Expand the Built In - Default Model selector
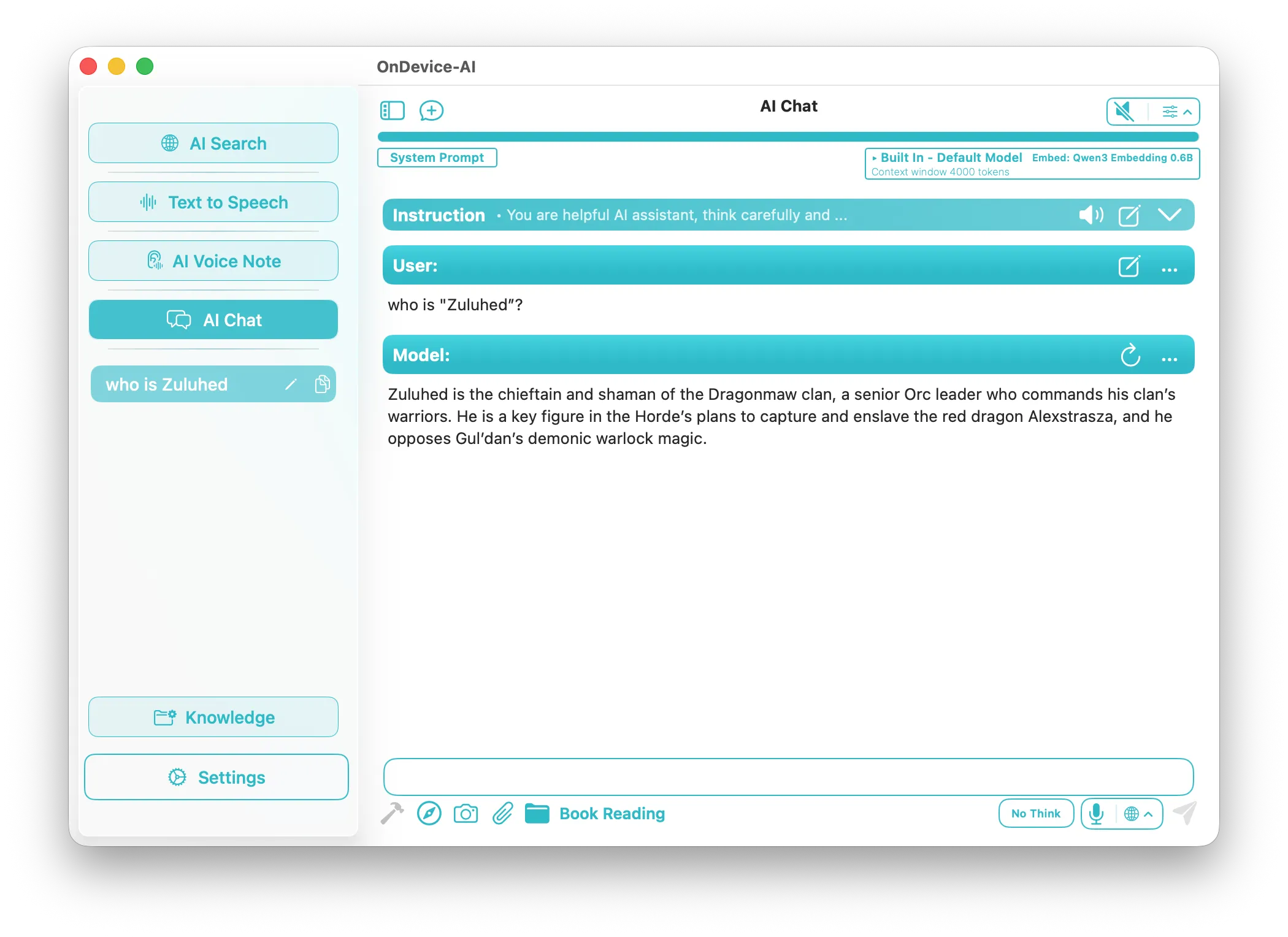 [x=947, y=158]
